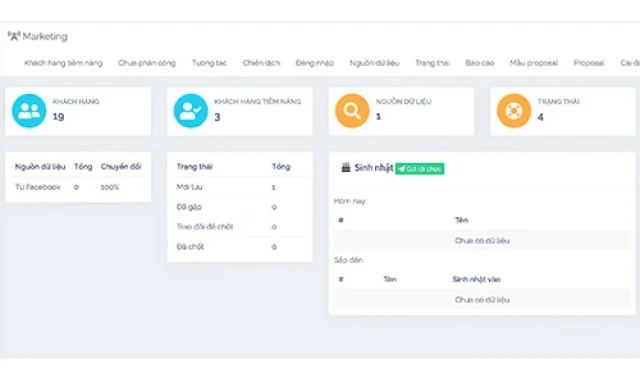This screenshot has width=640, height=373.
Task: Click the Mới lưu status row
Action: click(x=240, y=187)
